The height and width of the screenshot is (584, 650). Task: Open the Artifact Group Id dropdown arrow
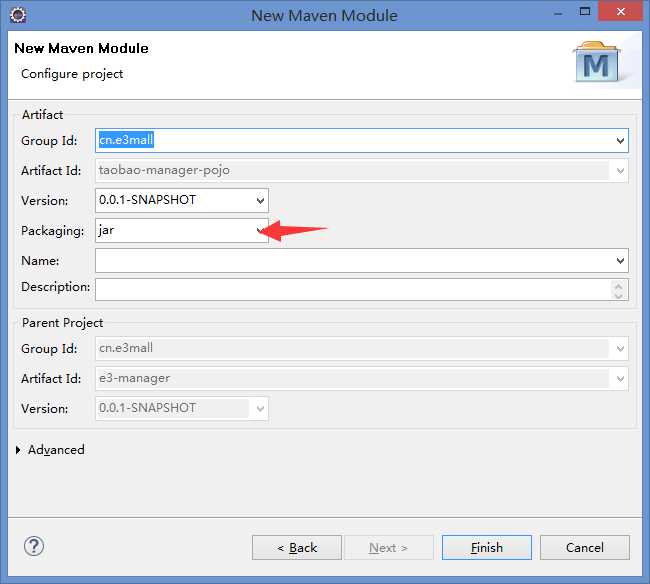coord(620,141)
